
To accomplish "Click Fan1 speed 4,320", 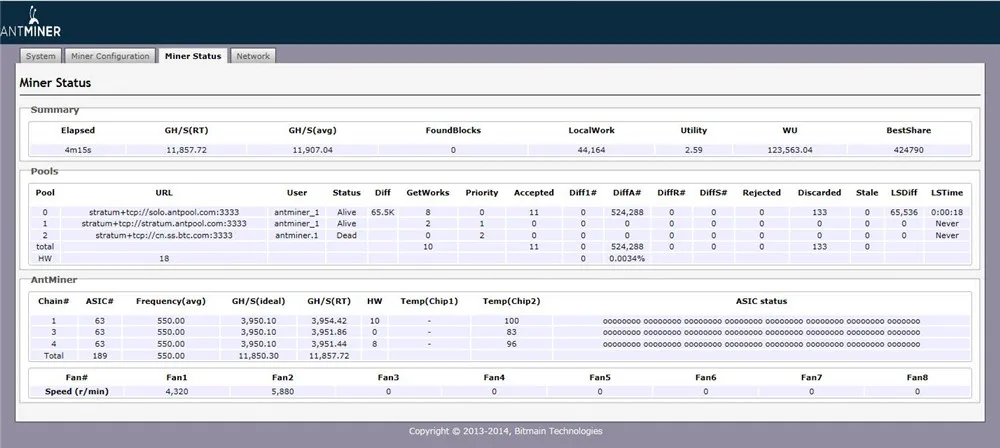I will pyautogui.click(x=177, y=391).
